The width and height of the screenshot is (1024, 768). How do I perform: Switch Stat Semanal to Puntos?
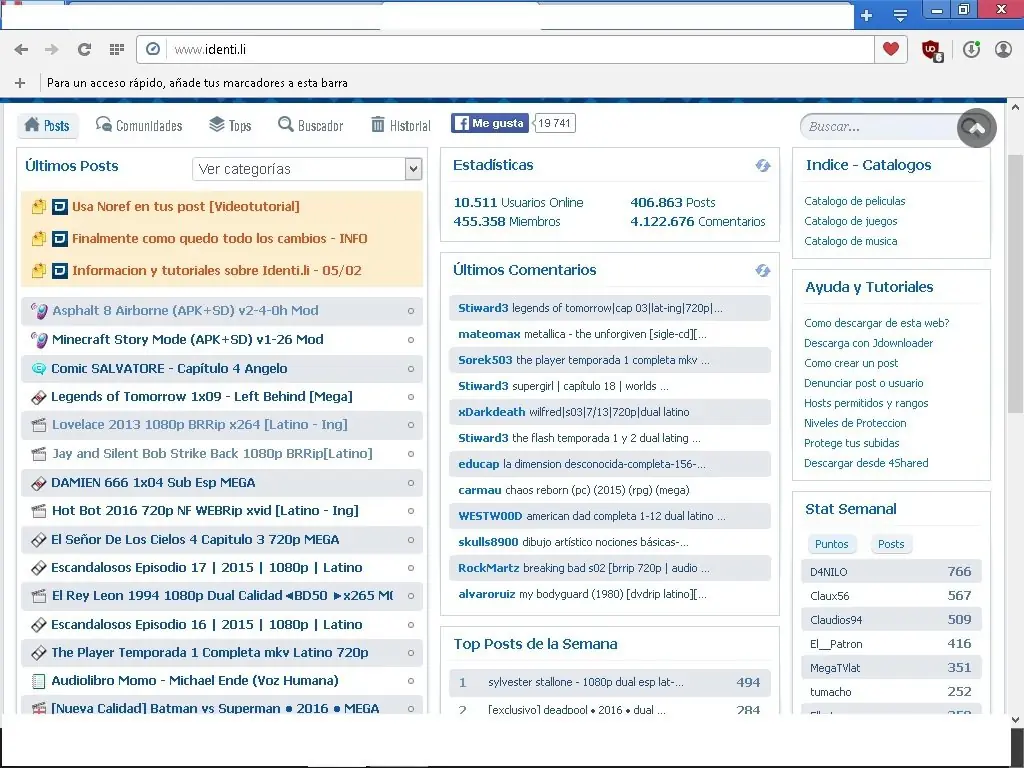click(x=831, y=544)
